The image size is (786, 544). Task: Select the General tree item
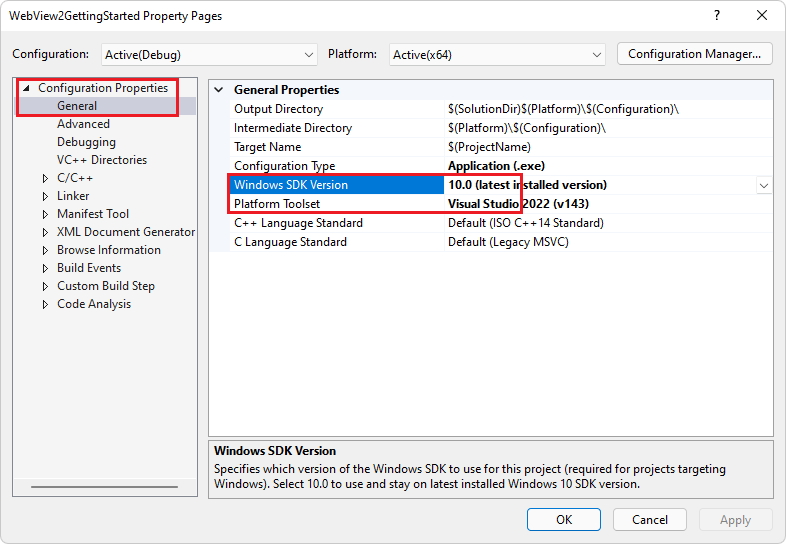pyautogui.click(x=77, y=106)
